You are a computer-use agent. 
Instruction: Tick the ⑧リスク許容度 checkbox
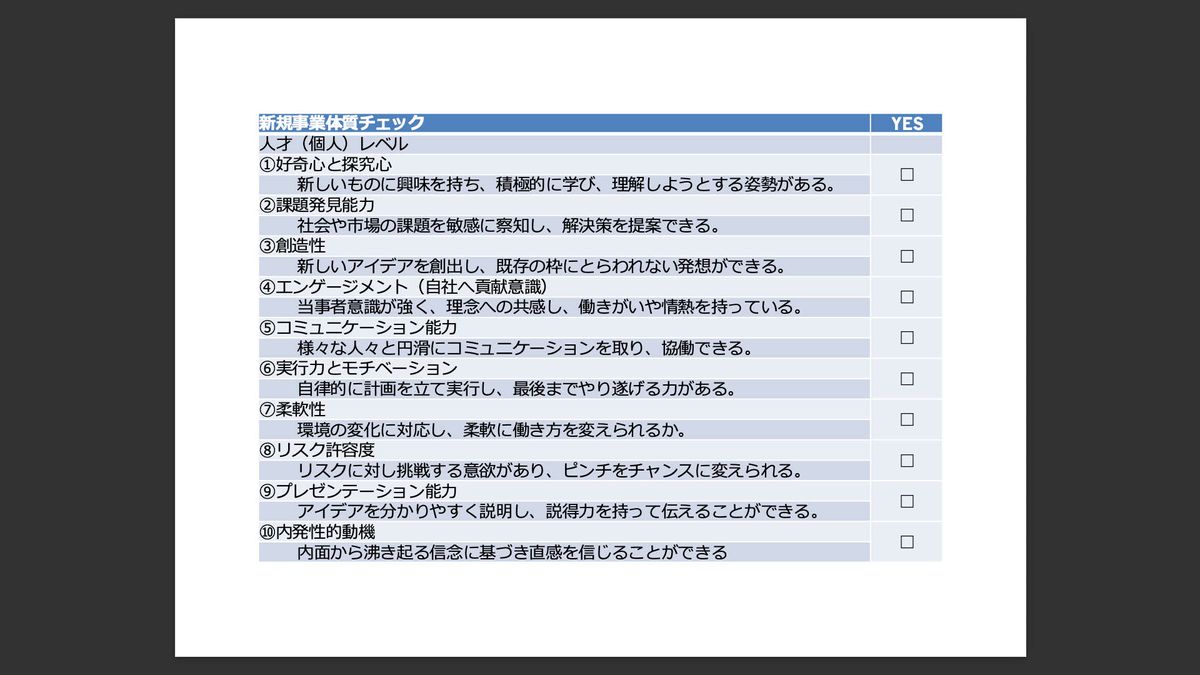[906, 460]
